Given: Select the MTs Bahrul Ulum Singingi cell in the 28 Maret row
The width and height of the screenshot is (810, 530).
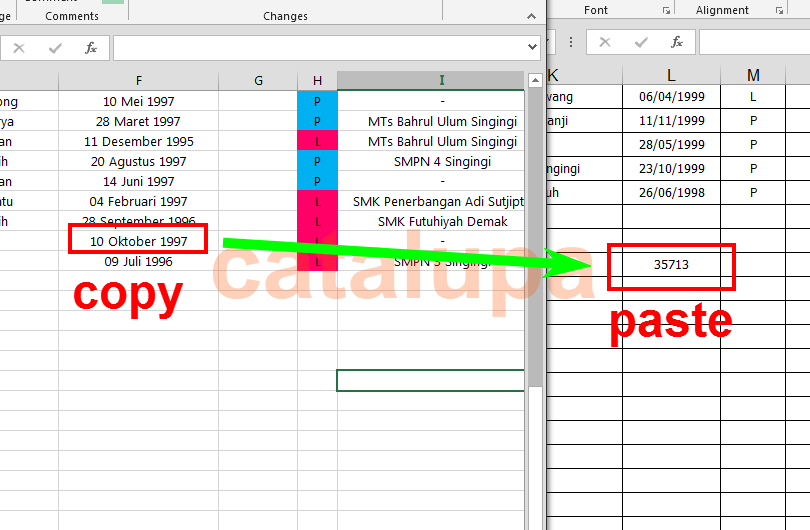Looking at the screenshot, I should click(x=431, y=121).
